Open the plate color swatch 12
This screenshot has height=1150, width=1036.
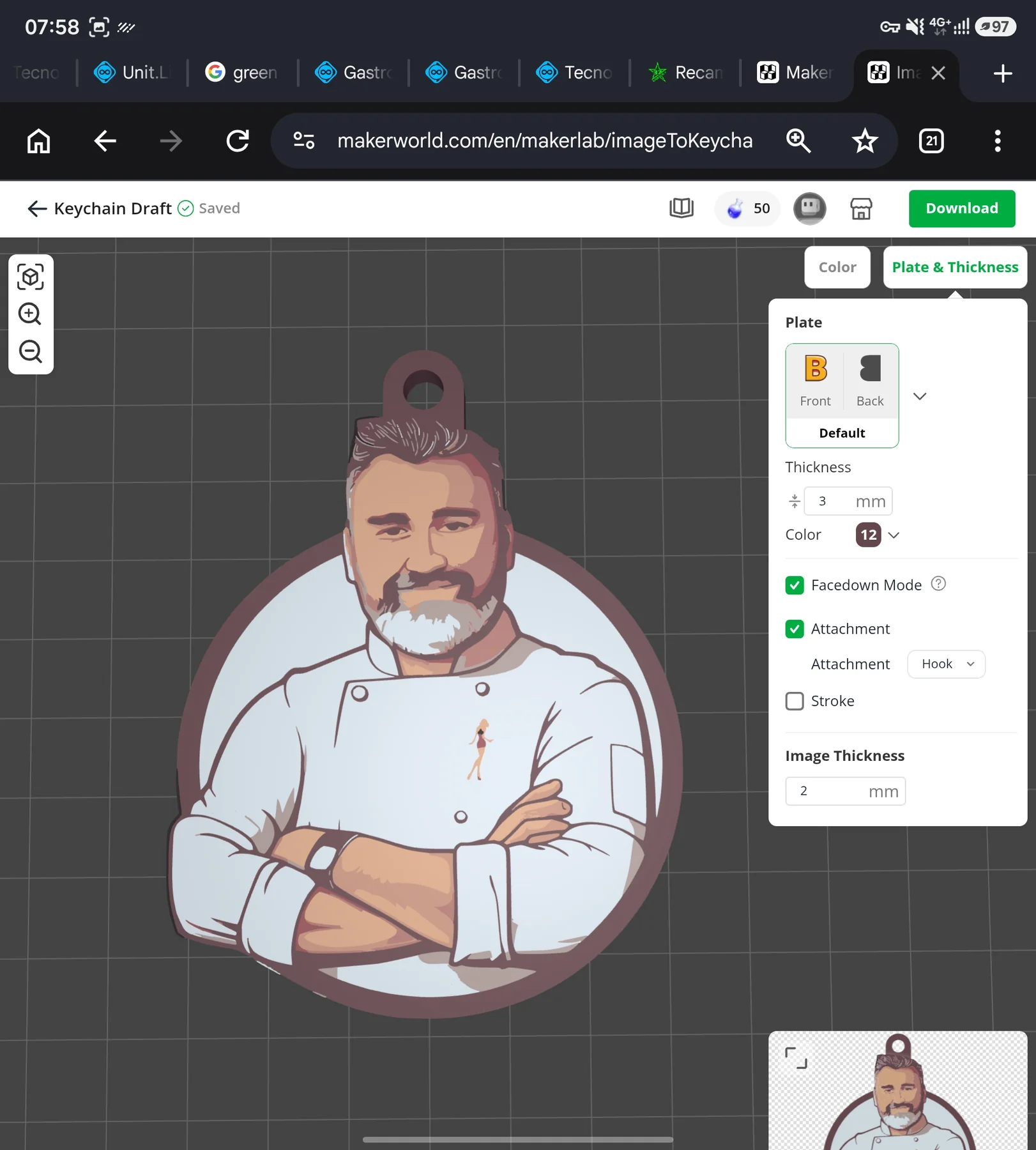(x=868, y=535)
